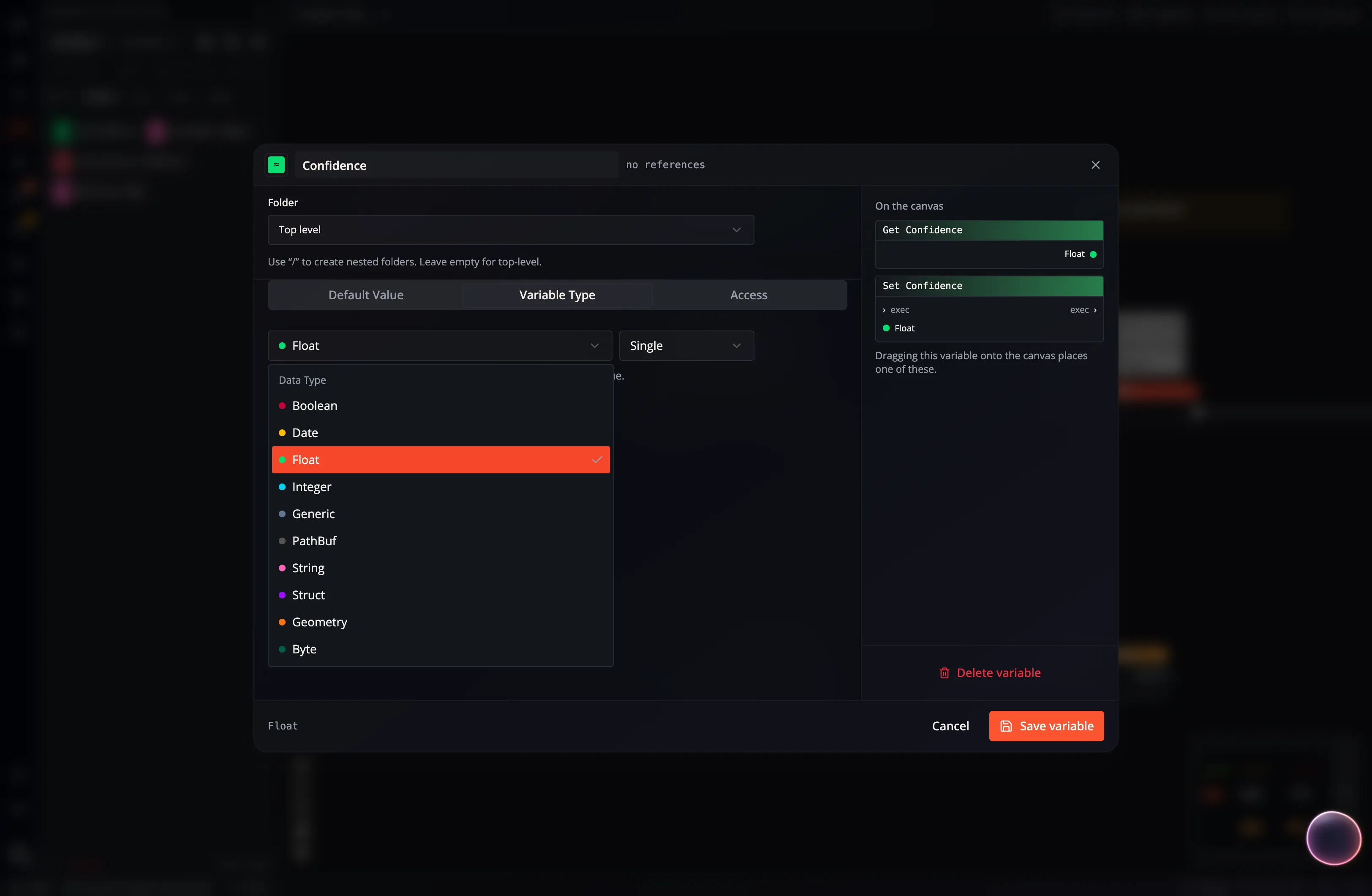Click the 'Data Type' list heading

click(302, 380)
